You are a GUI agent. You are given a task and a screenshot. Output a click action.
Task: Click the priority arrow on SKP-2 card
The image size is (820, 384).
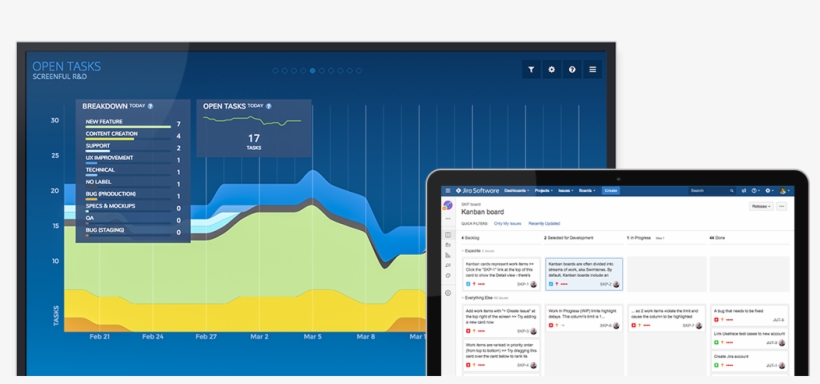click(x=556, y=284)
